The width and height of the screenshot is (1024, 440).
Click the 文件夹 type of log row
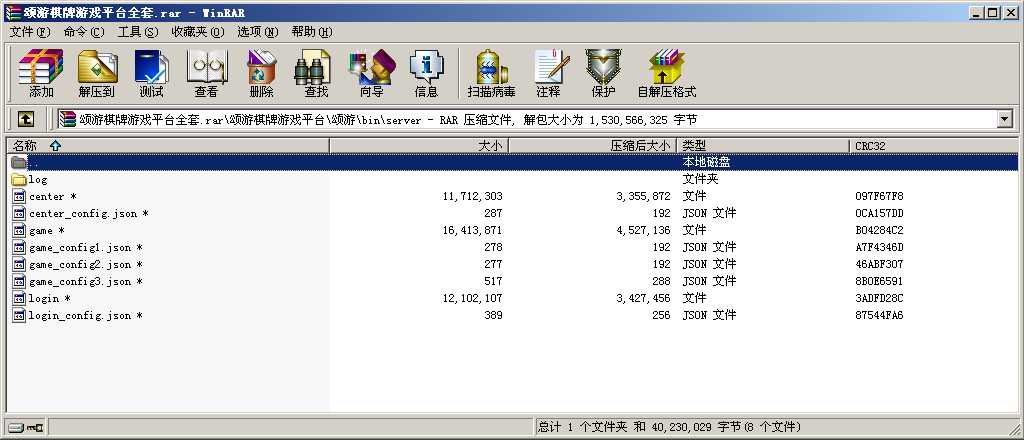(x=700, y=179)
